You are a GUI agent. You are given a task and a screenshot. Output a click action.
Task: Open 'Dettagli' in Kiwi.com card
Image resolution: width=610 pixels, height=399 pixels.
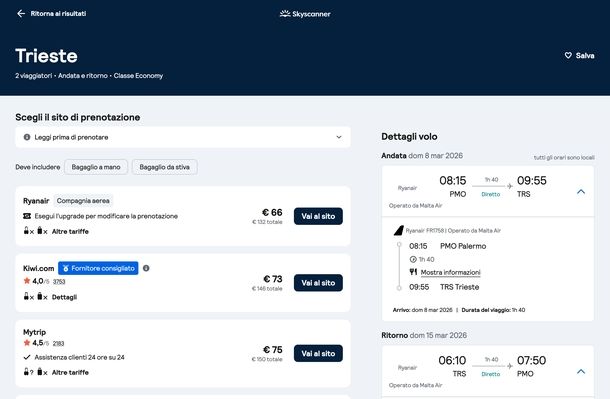click(65, 297)
